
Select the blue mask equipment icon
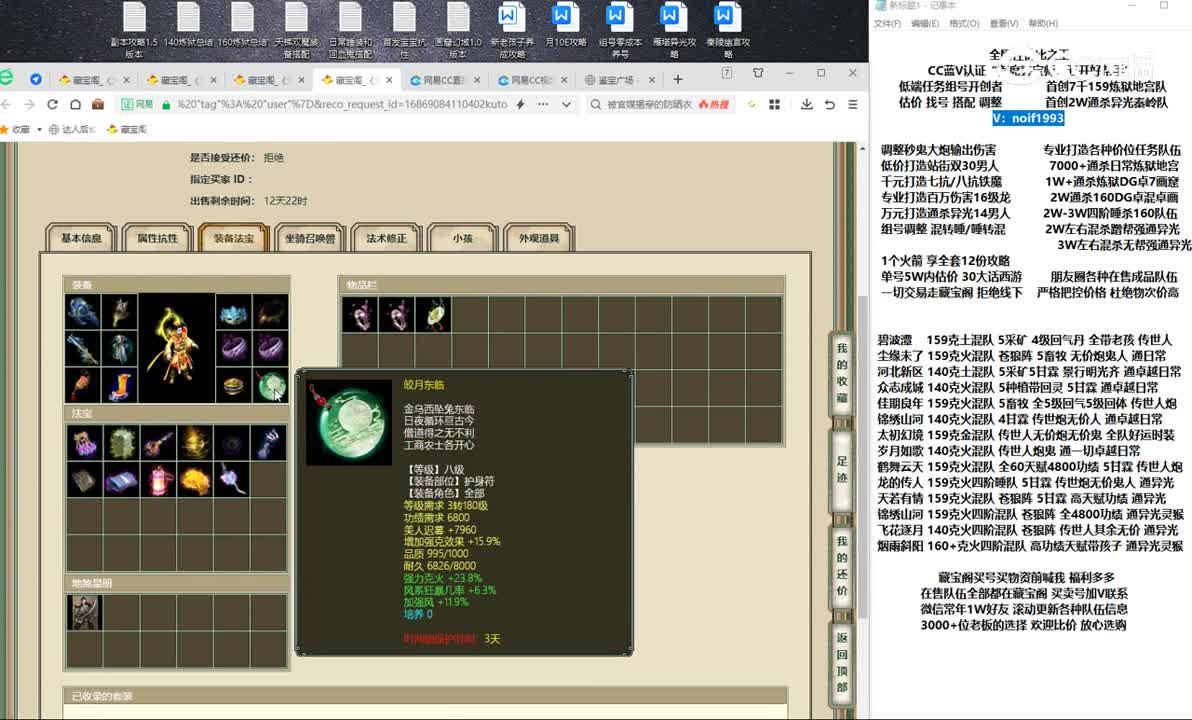point(233,312)
